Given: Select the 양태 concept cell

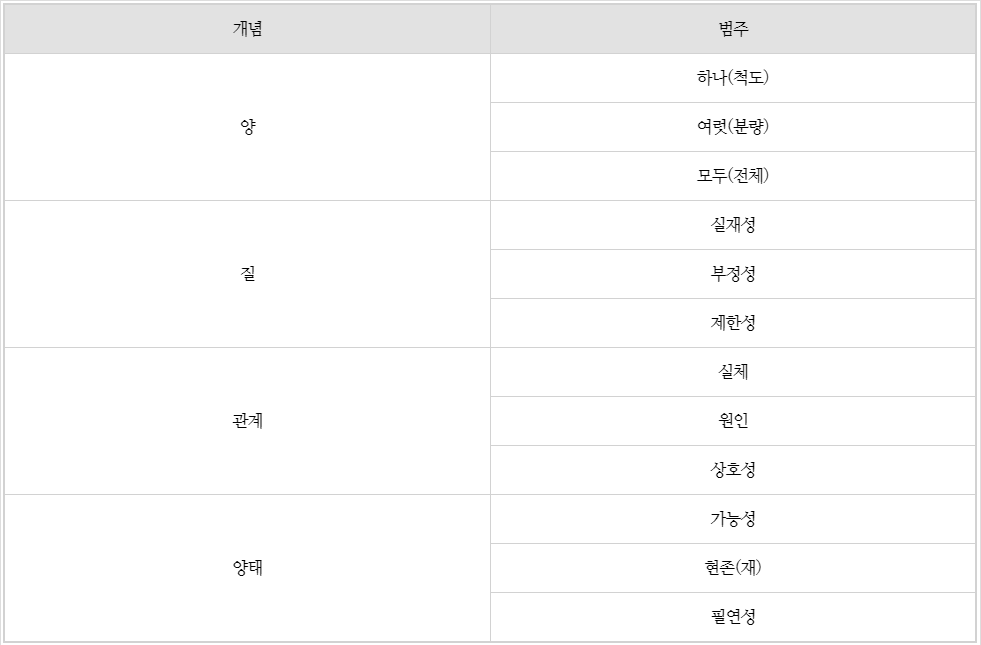Looking at the screenshot, I should click(247, 568).
